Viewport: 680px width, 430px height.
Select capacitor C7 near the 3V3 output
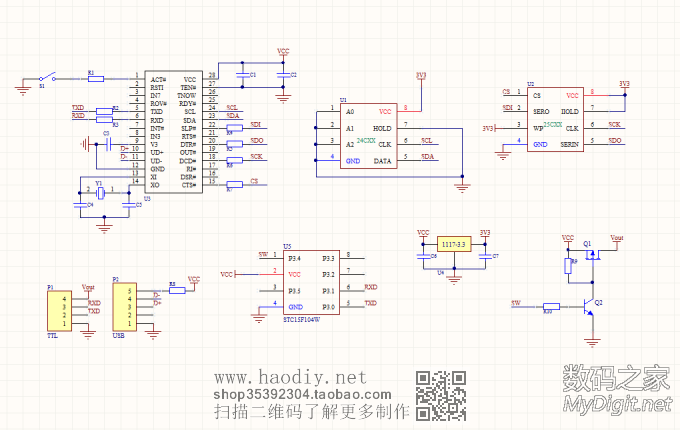pyautogui.click(x=486, y=255)
